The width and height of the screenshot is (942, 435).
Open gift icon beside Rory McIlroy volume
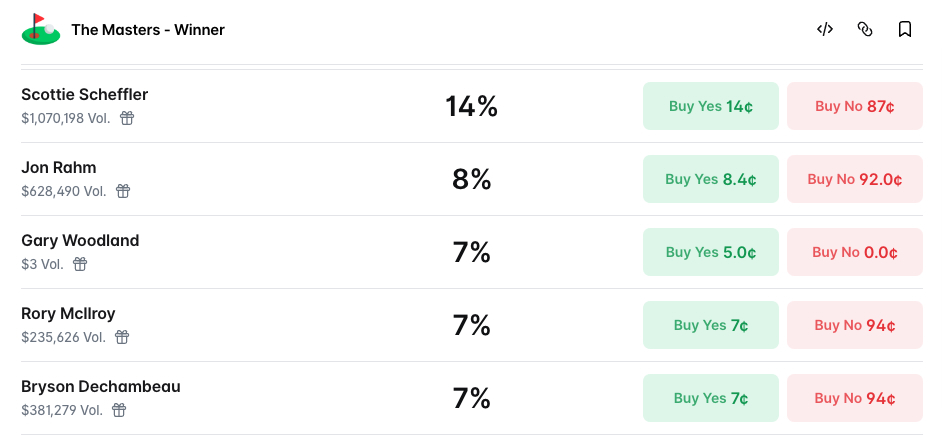122,337
